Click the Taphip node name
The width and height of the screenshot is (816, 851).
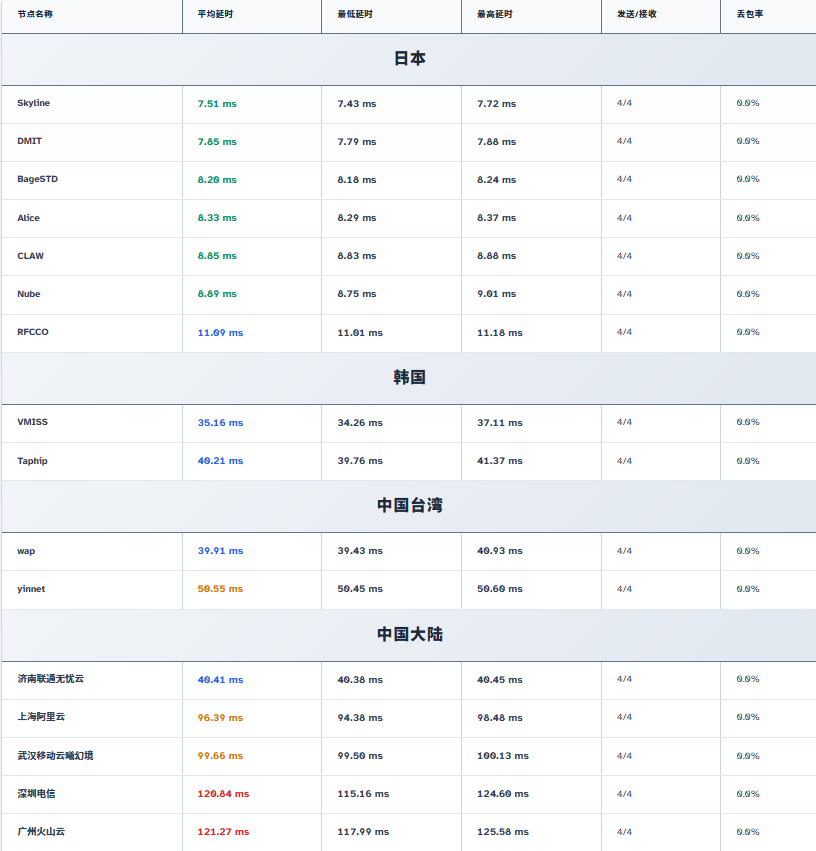[32, 461]
